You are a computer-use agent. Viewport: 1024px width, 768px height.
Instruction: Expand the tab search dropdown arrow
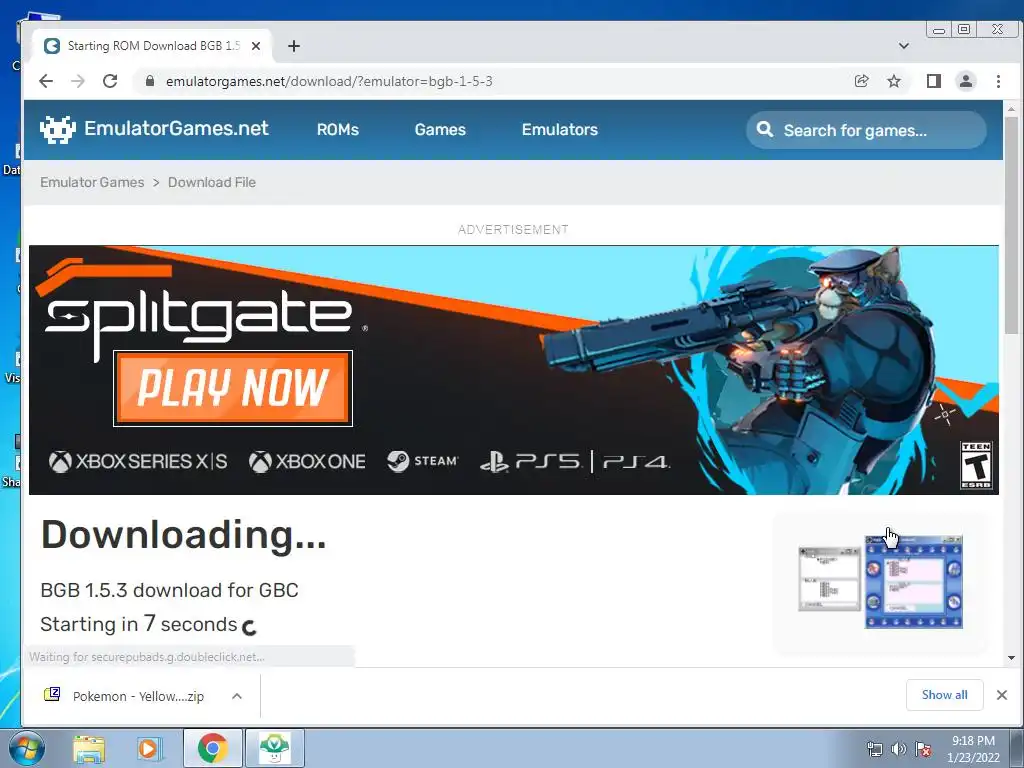[x=904, y=46]
